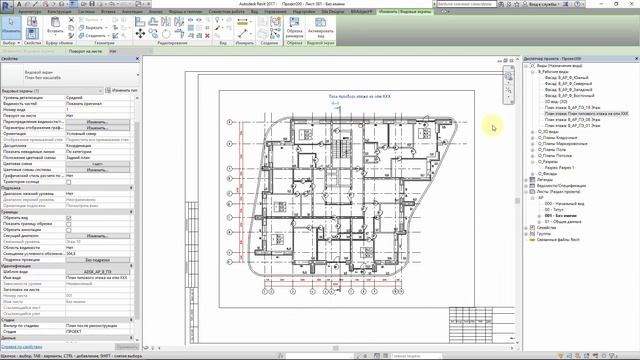Select the Mirror Pick Axis tool
Screen dimensions: 640x360
pyautogui.click(x=166, y=22)
